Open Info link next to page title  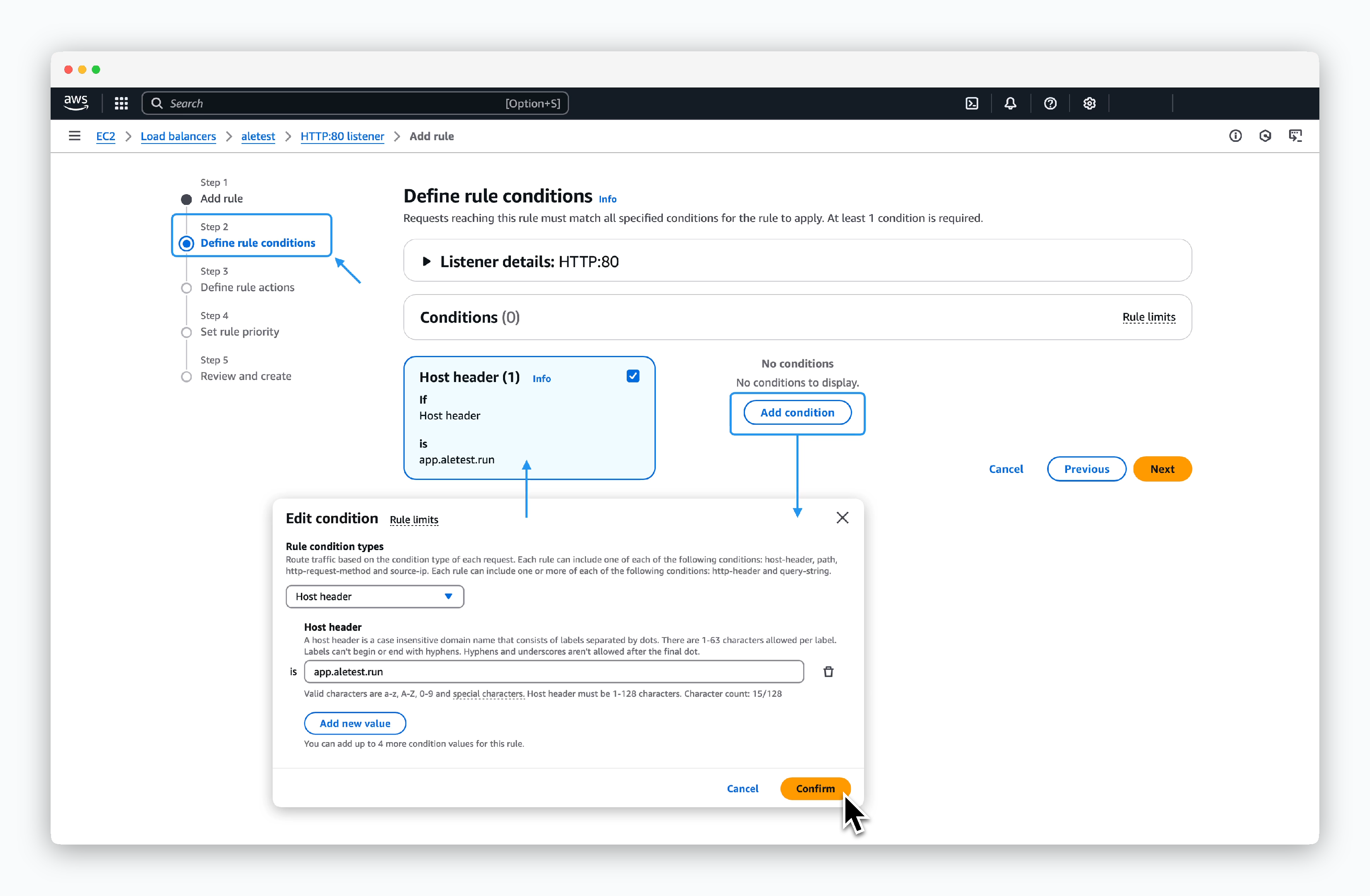tap(607, 199)
